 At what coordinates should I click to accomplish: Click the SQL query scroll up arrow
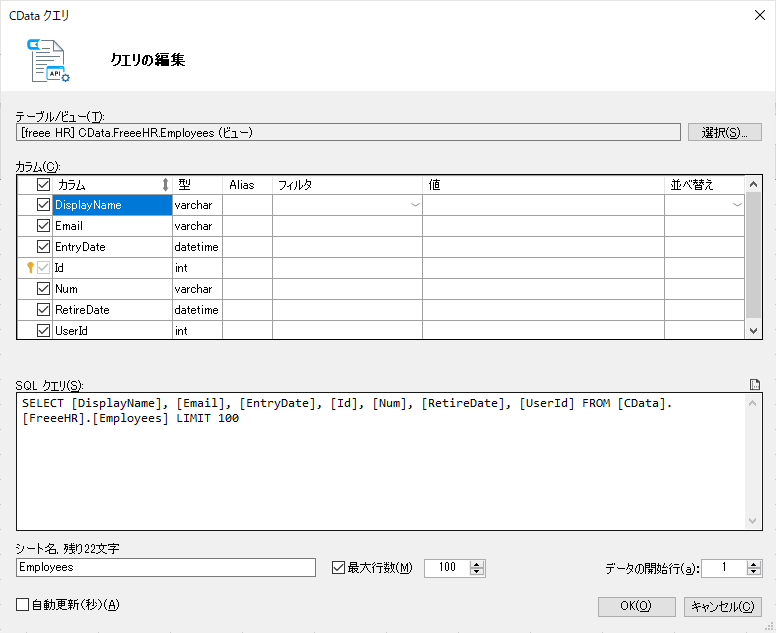pos(753,403)
